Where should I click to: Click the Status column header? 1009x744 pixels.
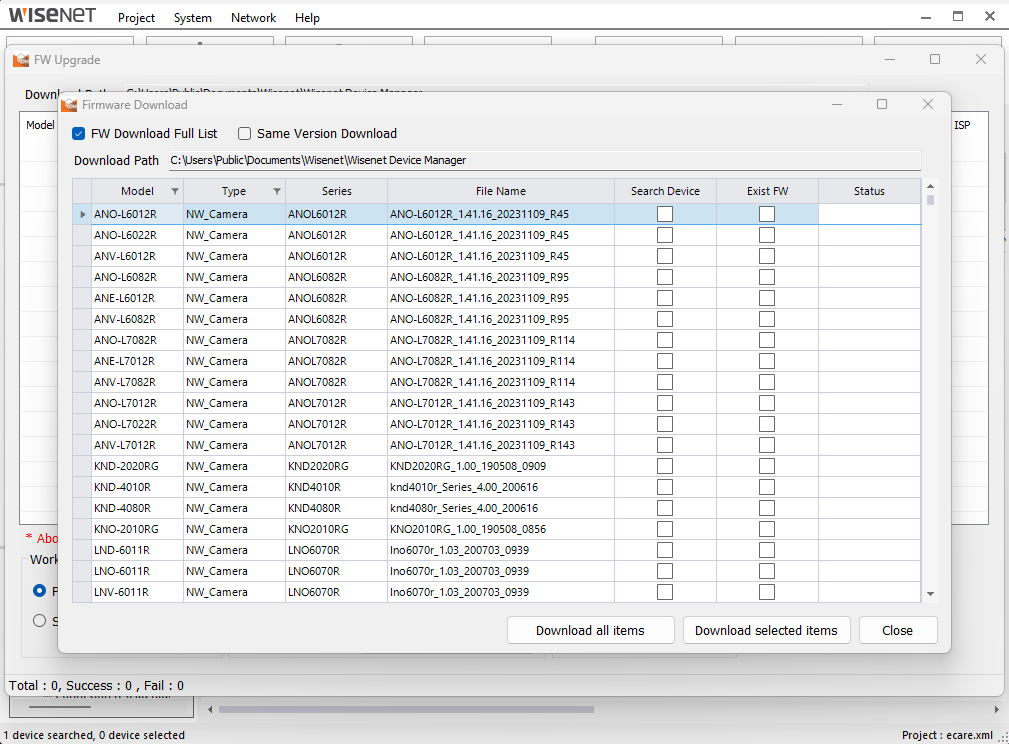869,191
